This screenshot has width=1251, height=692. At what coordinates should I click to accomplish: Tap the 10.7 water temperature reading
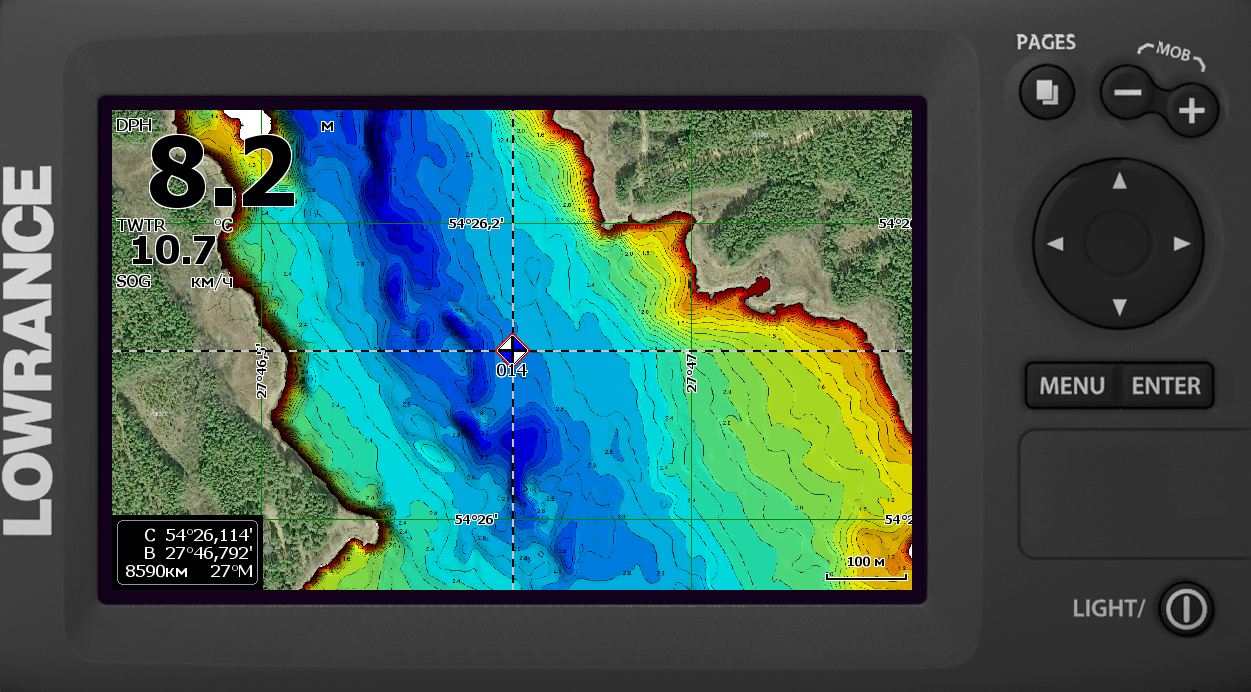[x=173, y=250]
